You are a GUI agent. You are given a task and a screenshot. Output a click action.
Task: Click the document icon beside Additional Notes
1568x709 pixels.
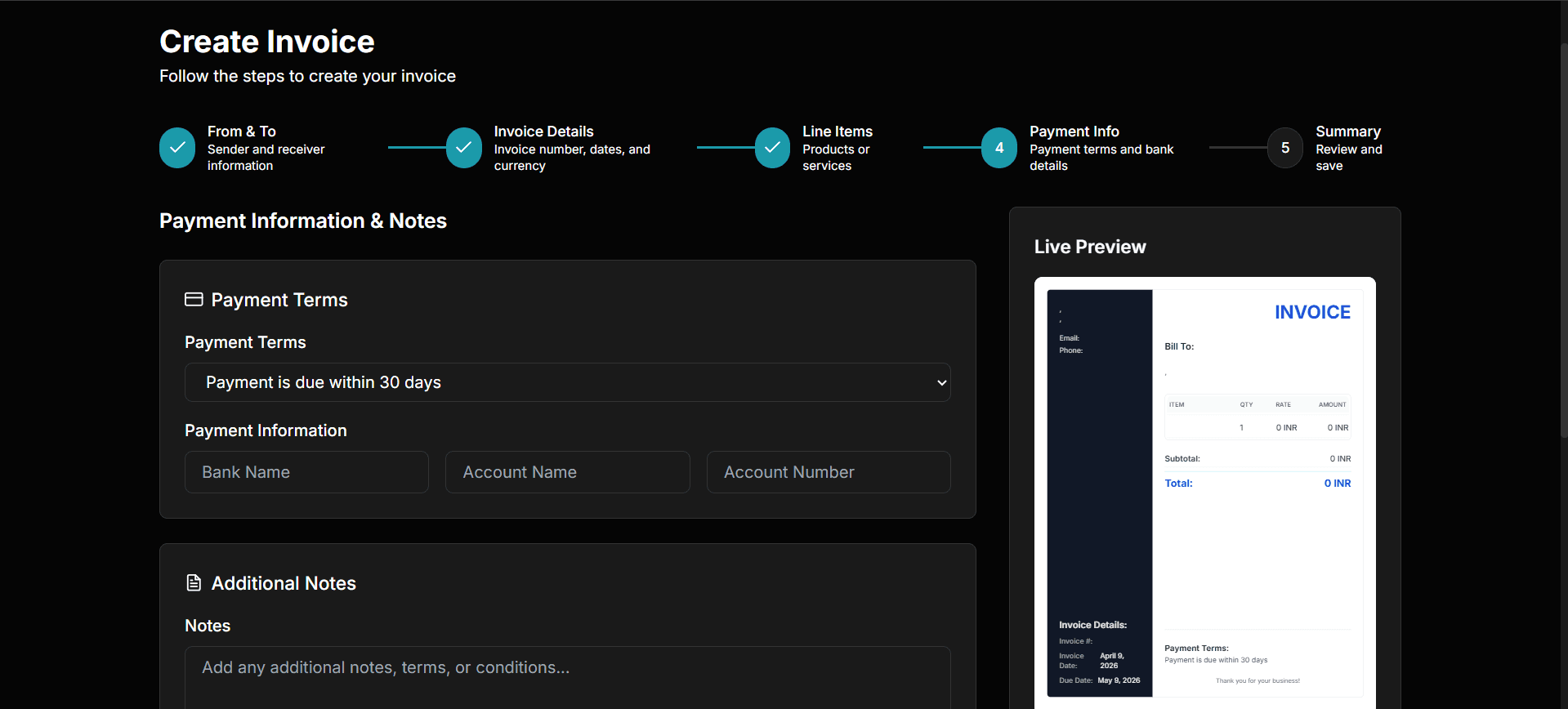194,583
